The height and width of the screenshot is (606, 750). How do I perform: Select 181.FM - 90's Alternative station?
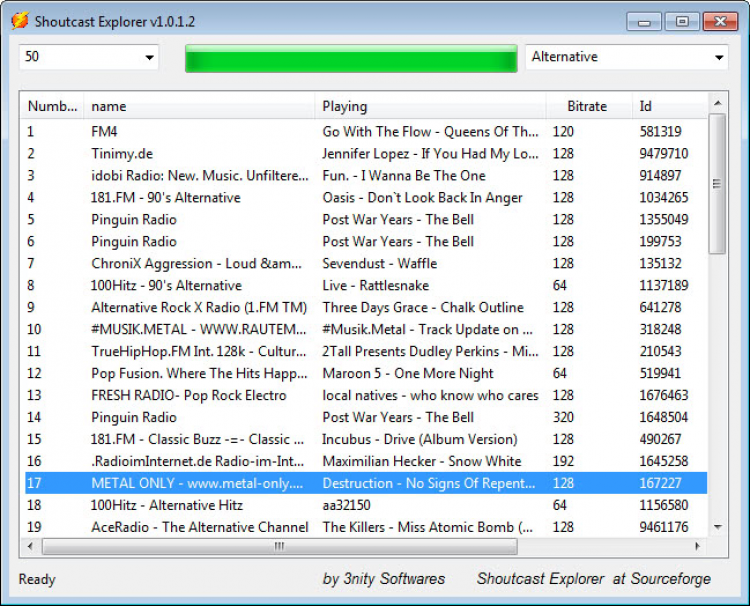366,198
